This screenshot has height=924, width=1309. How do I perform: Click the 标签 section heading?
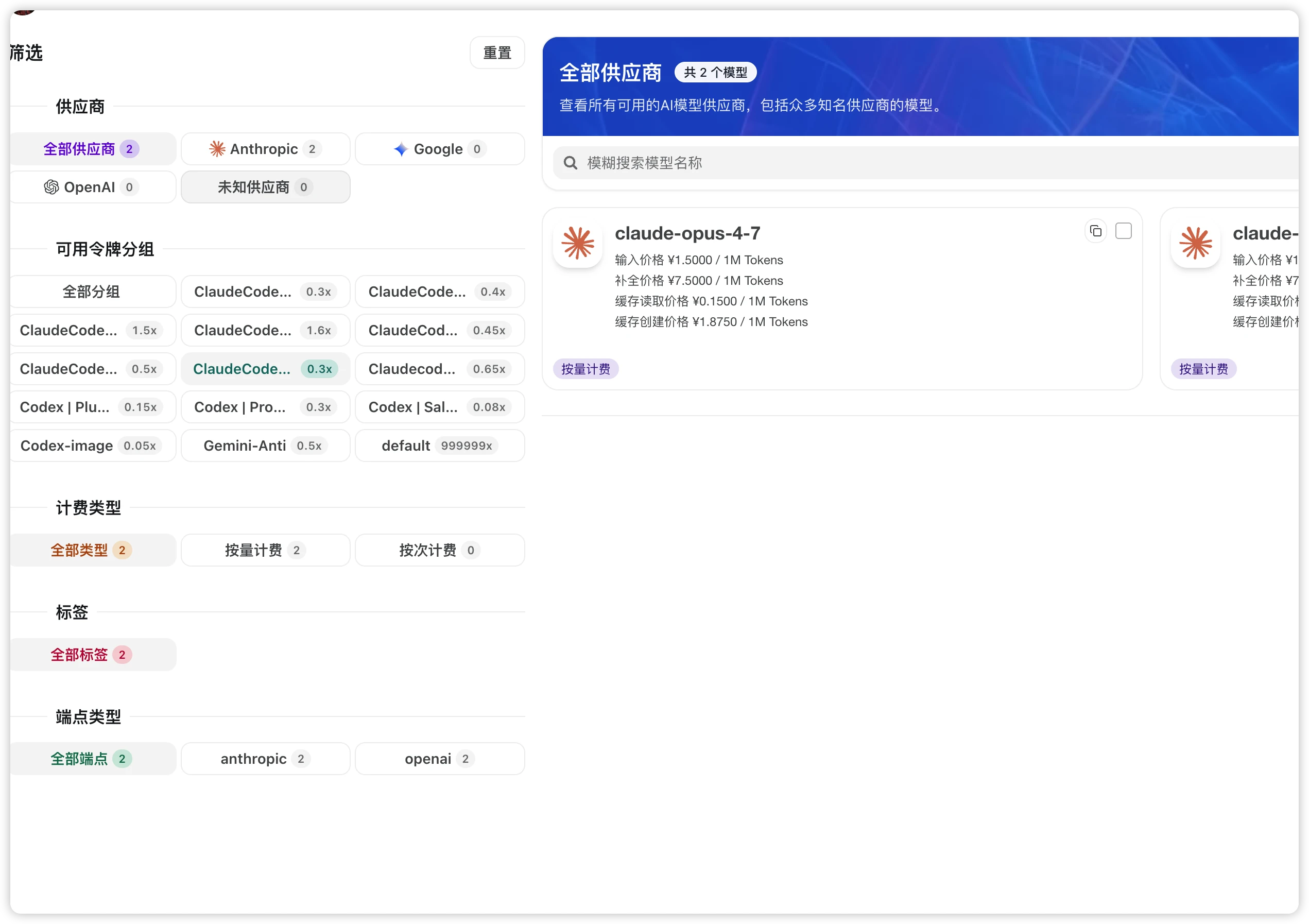click(x=72, y=612)
